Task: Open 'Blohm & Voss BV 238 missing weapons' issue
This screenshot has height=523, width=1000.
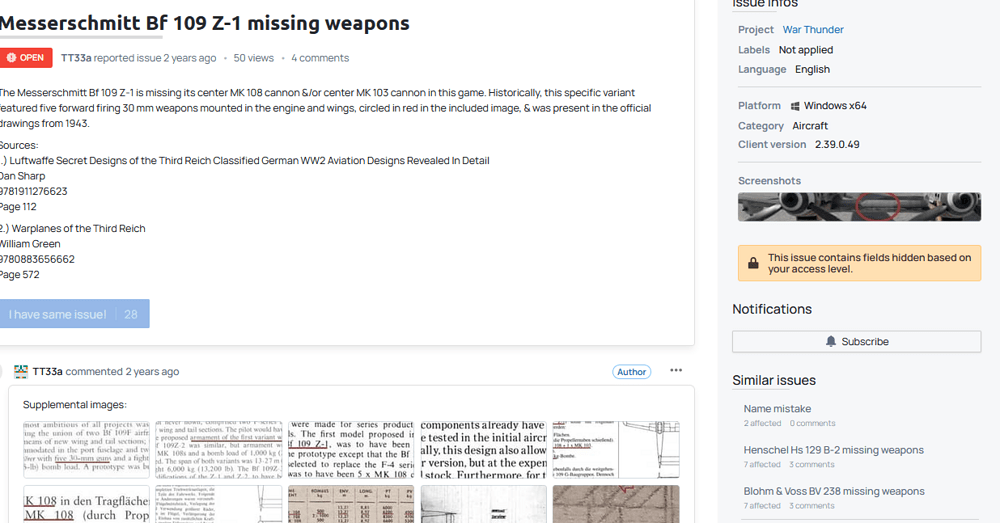Action: coord(834,492)
